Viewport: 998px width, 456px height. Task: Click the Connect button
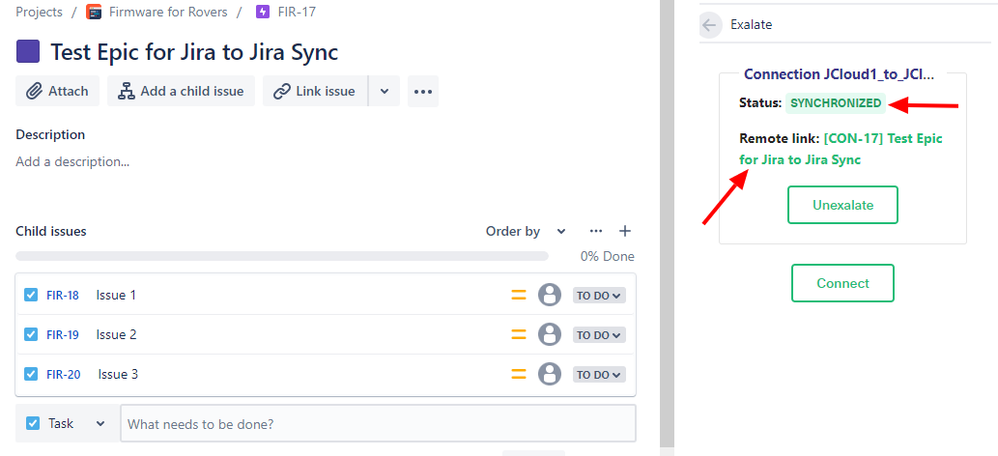(x=843, y=283)
